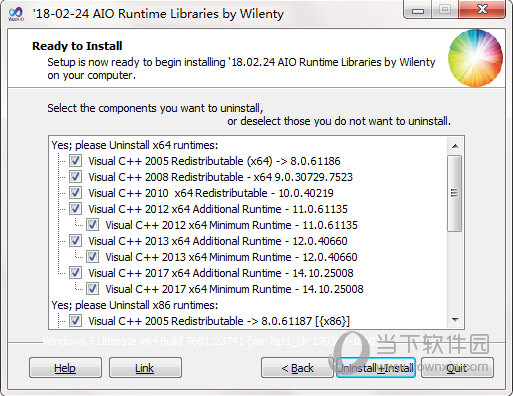Click the component list scrollbar thumb
The width and height of the screenshot is (513, 396).
coord(455,193)
